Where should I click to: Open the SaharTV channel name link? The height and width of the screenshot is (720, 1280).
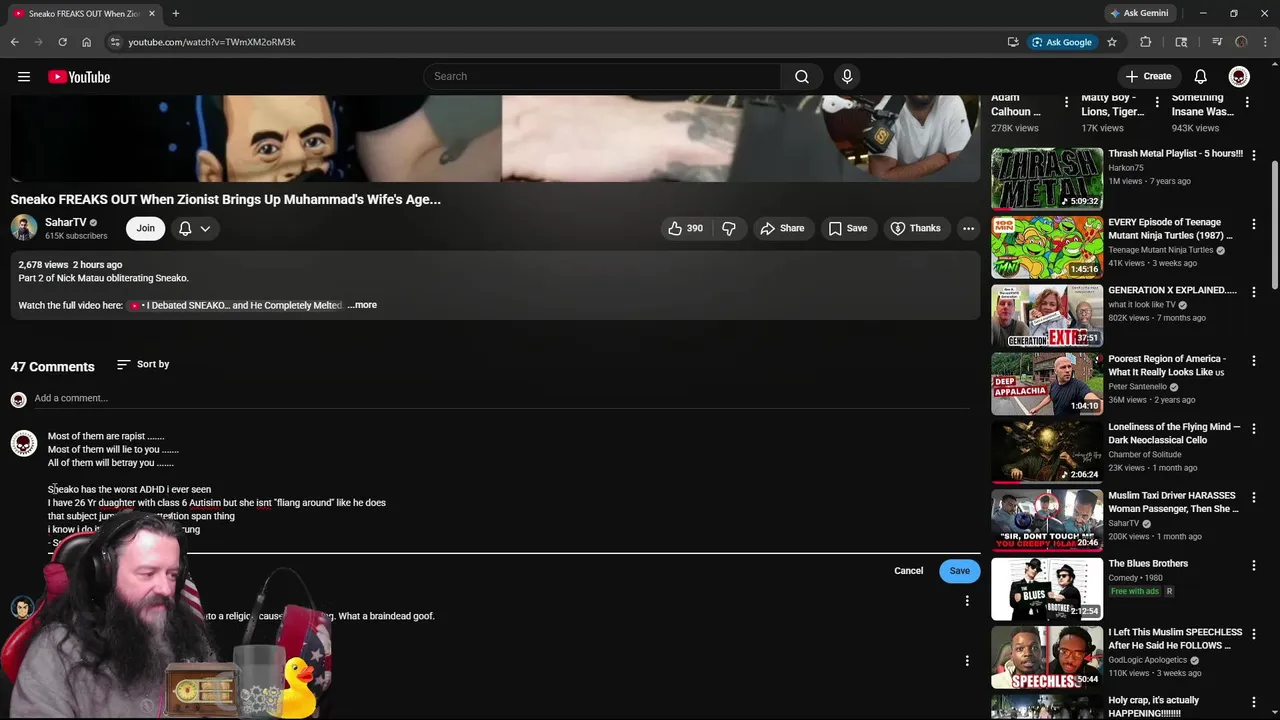[66, 222]
